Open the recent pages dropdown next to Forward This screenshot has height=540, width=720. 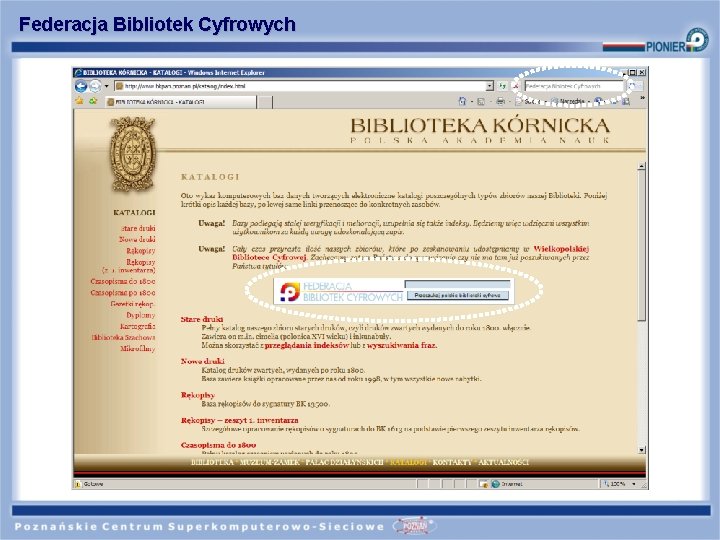pyautogui.click(x=107, y=86)
